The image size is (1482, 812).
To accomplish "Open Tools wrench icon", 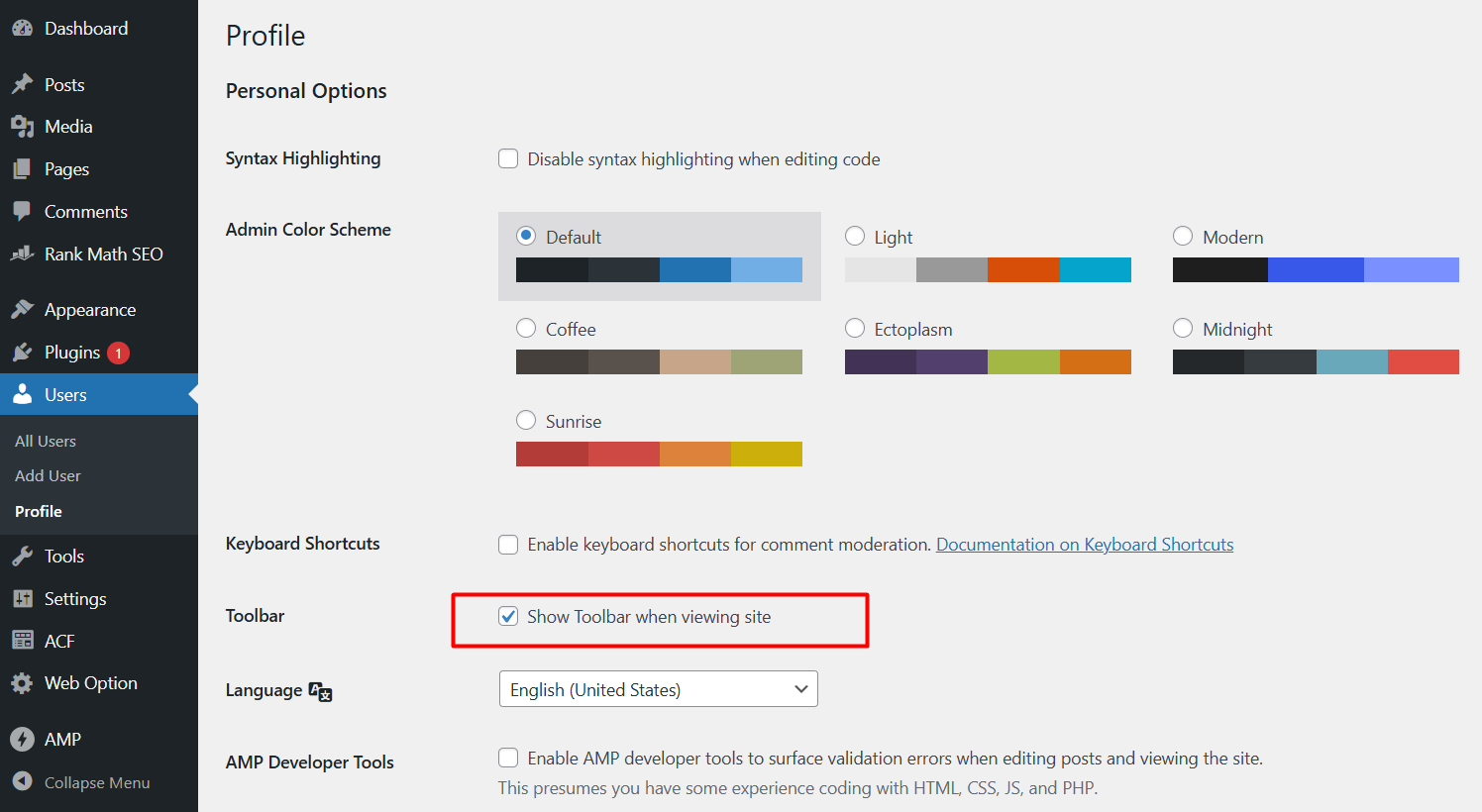I will pyautogui.click(x=22, y=557).
